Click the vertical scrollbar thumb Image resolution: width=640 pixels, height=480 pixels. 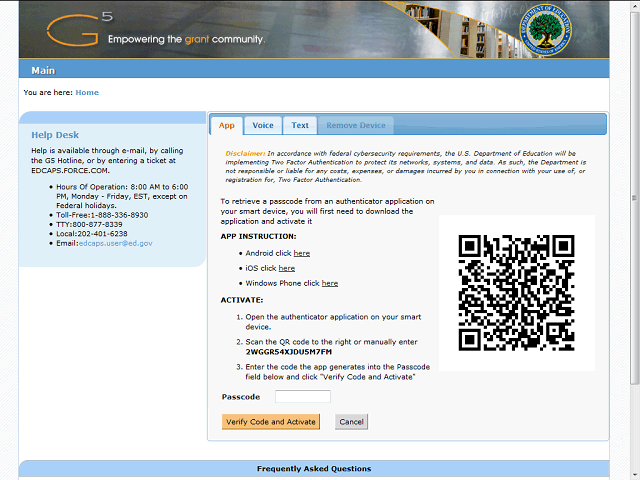[633, 200]
